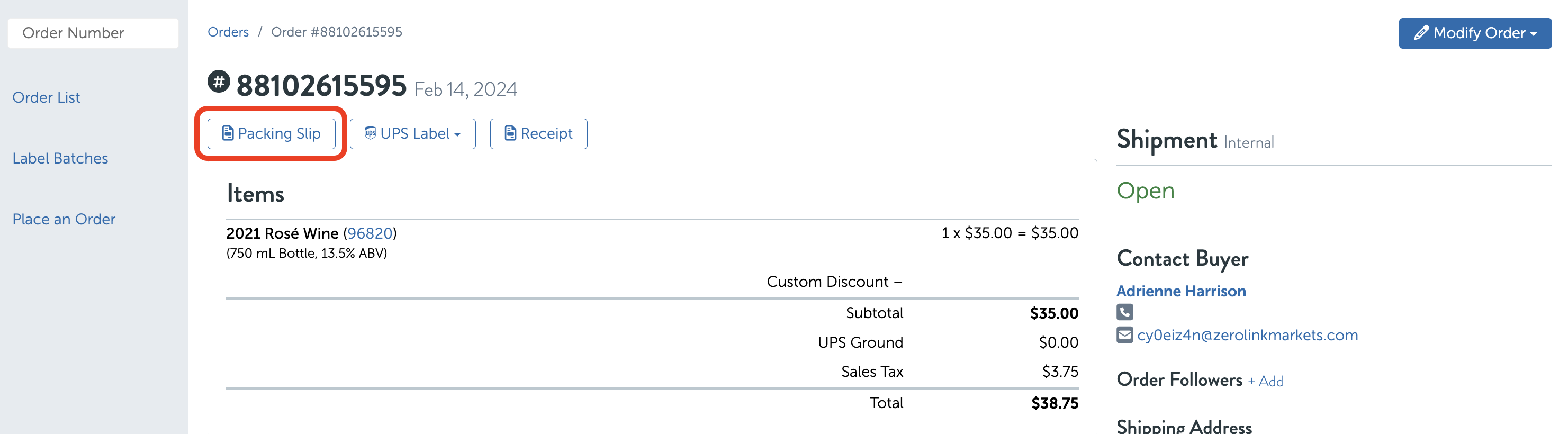Focus the Order Number search field
The height and width of the screenshot is (434, 1568).
(93, 33)
